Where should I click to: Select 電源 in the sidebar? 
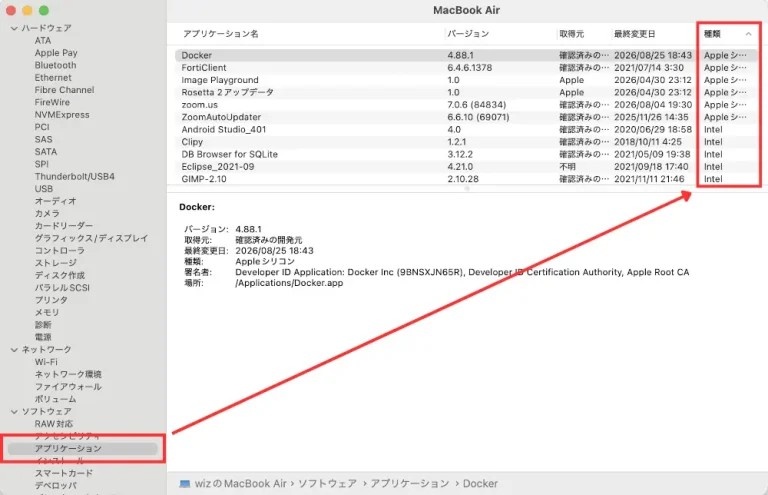click(x=43, y=337)
